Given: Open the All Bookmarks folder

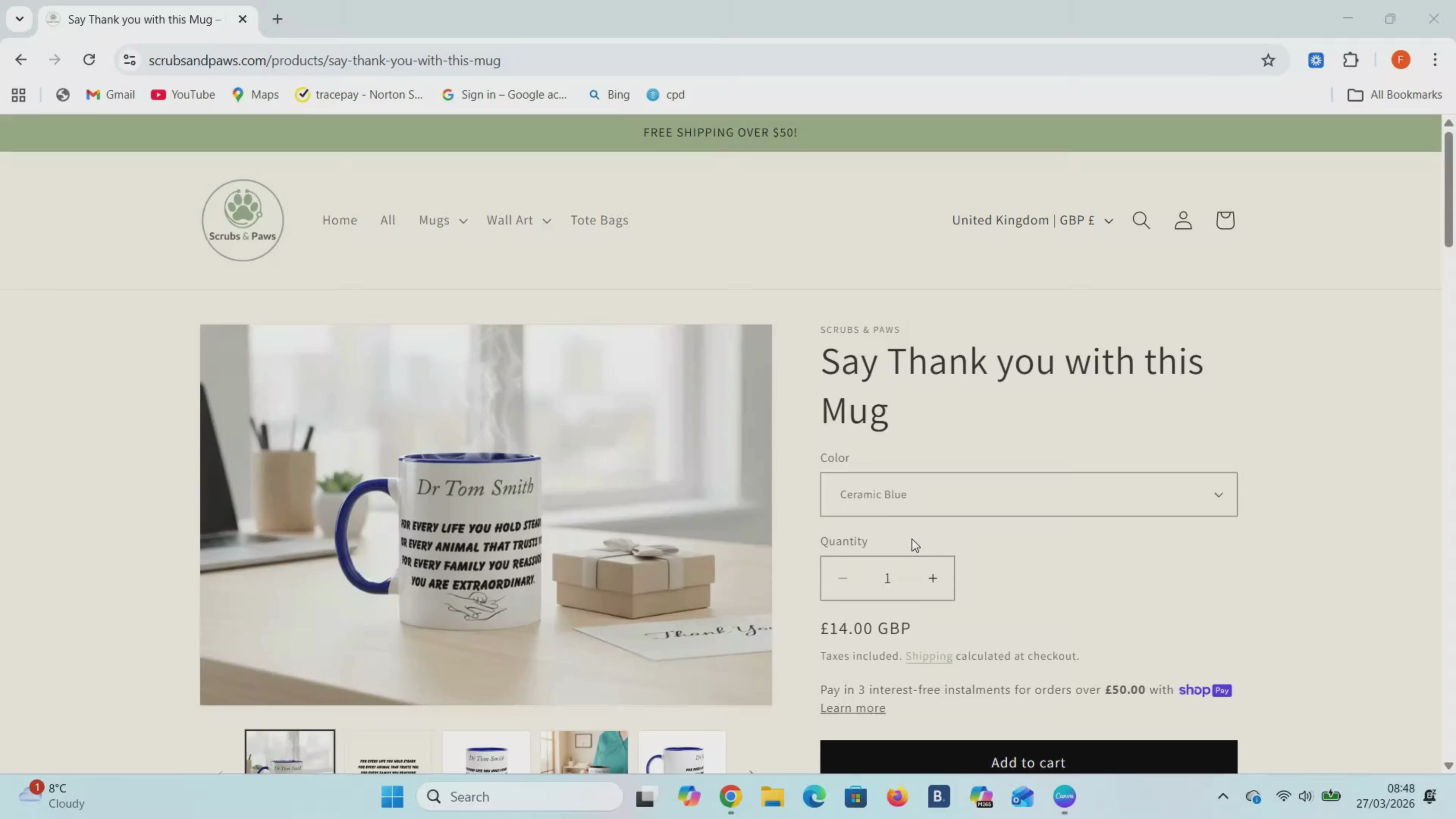Looking at the screenshot, I should click(x=1395, y=95).
